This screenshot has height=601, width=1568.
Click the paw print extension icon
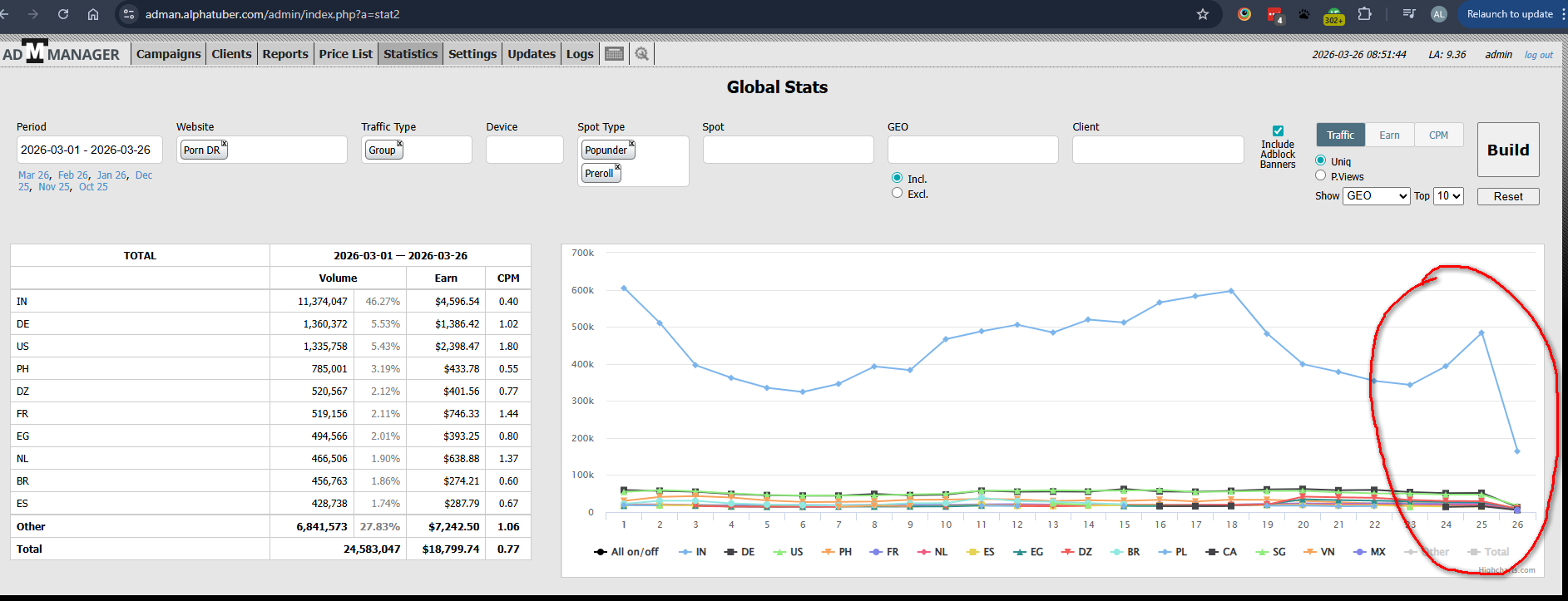coord(1303,14)
